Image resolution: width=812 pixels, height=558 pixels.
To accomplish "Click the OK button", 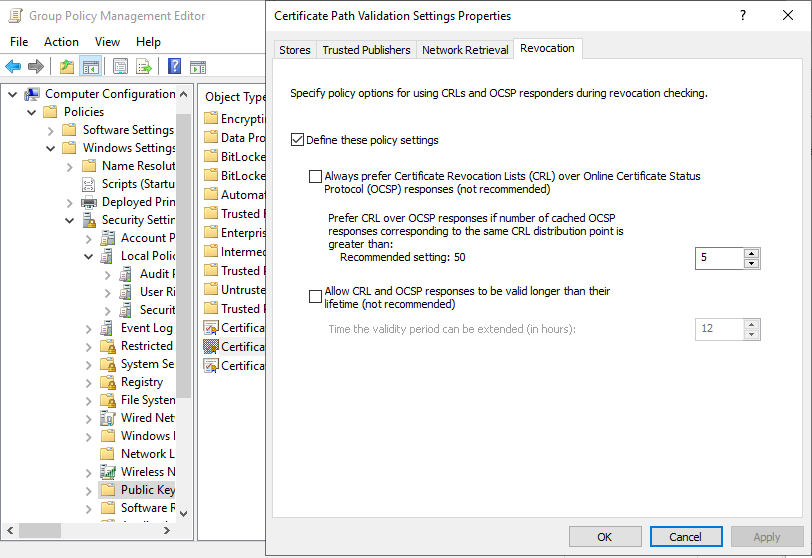I will (604, 537).
